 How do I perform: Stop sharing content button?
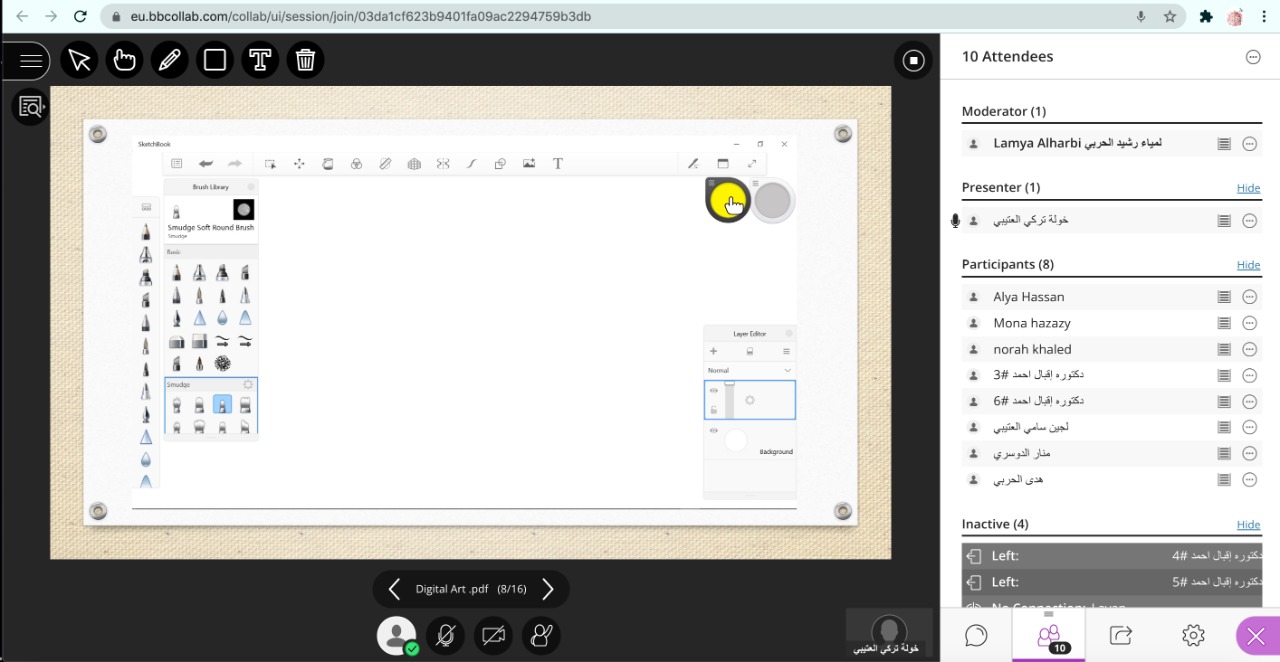click(x=912, y=61)
